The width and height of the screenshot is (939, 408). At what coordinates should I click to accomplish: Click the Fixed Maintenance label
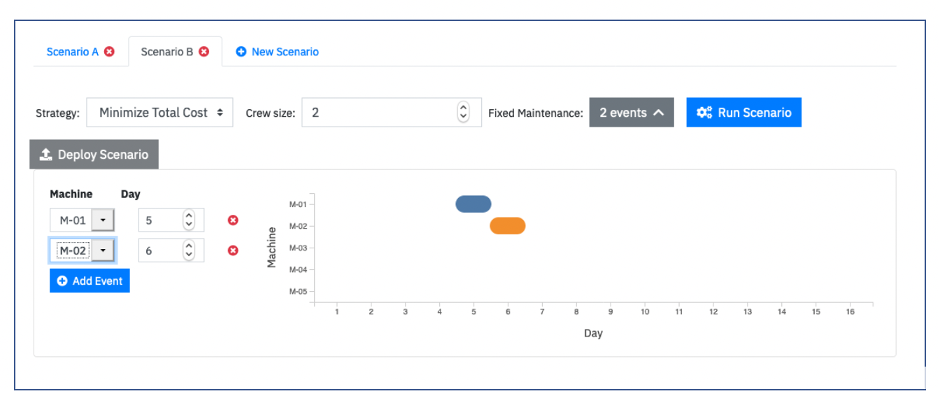point(535,113)
